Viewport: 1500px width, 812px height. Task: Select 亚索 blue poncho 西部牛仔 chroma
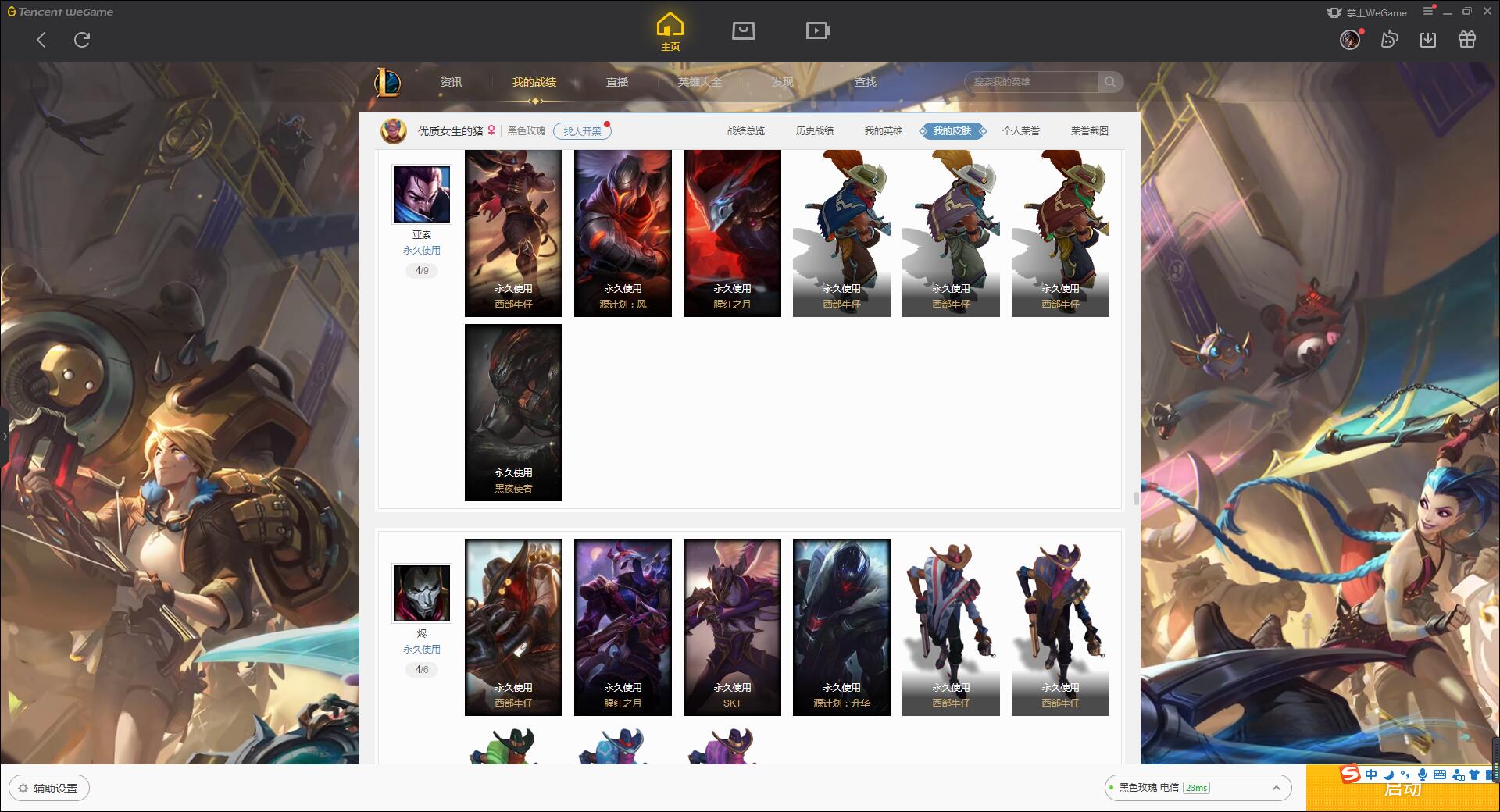pos(841,233)
